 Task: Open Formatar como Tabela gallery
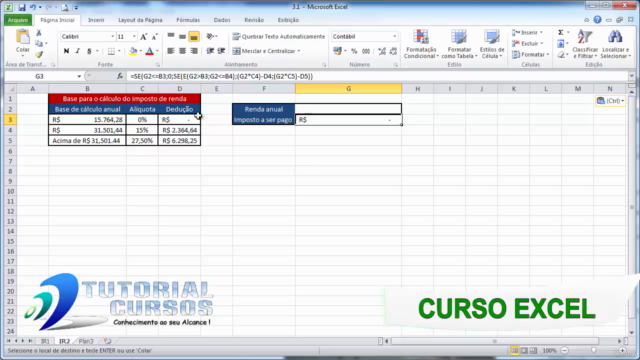coord(459,44)
